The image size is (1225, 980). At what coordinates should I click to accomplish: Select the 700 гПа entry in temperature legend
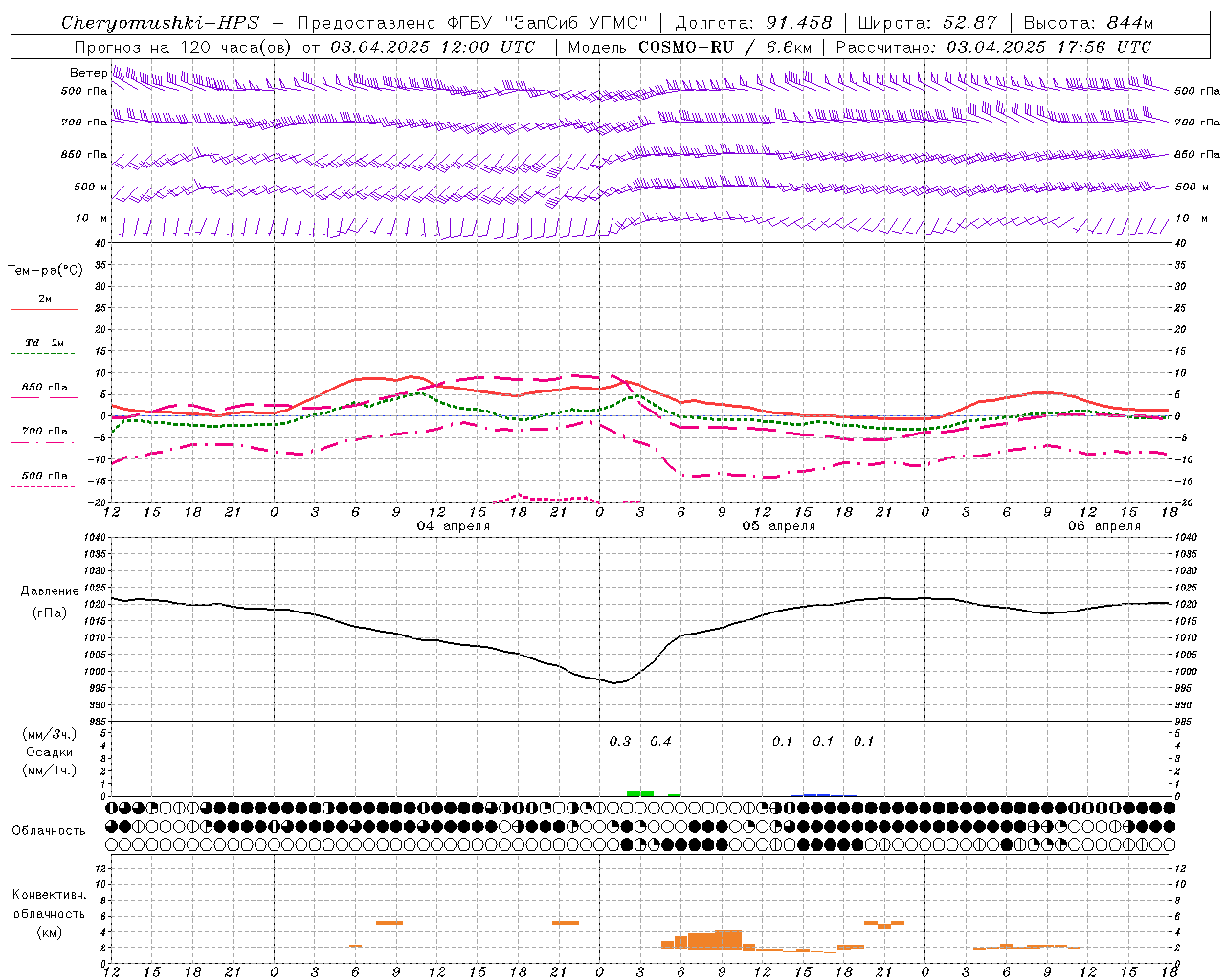point(45,431)
